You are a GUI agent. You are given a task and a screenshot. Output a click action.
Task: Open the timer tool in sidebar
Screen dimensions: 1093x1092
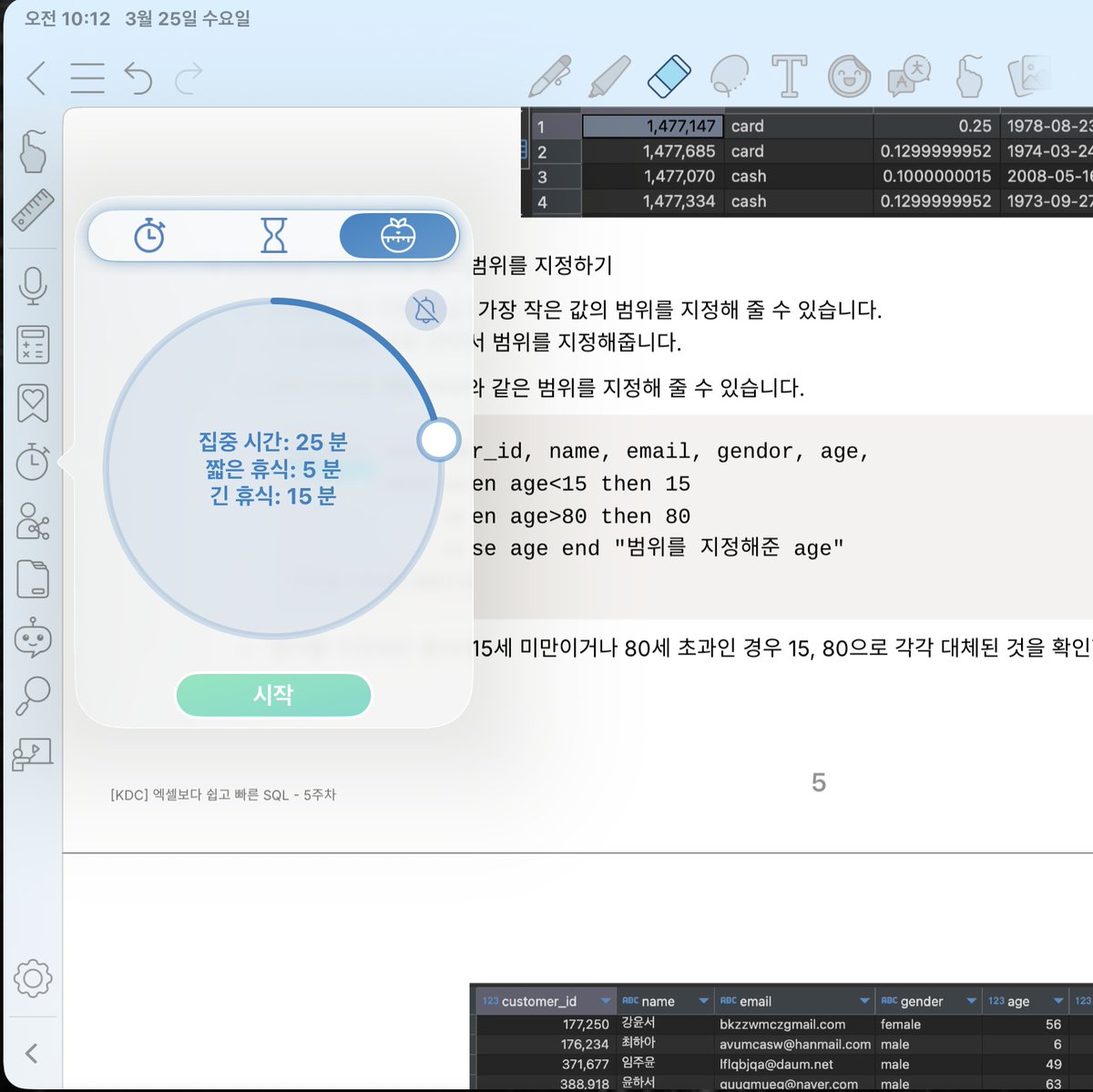tap(33, 462)
